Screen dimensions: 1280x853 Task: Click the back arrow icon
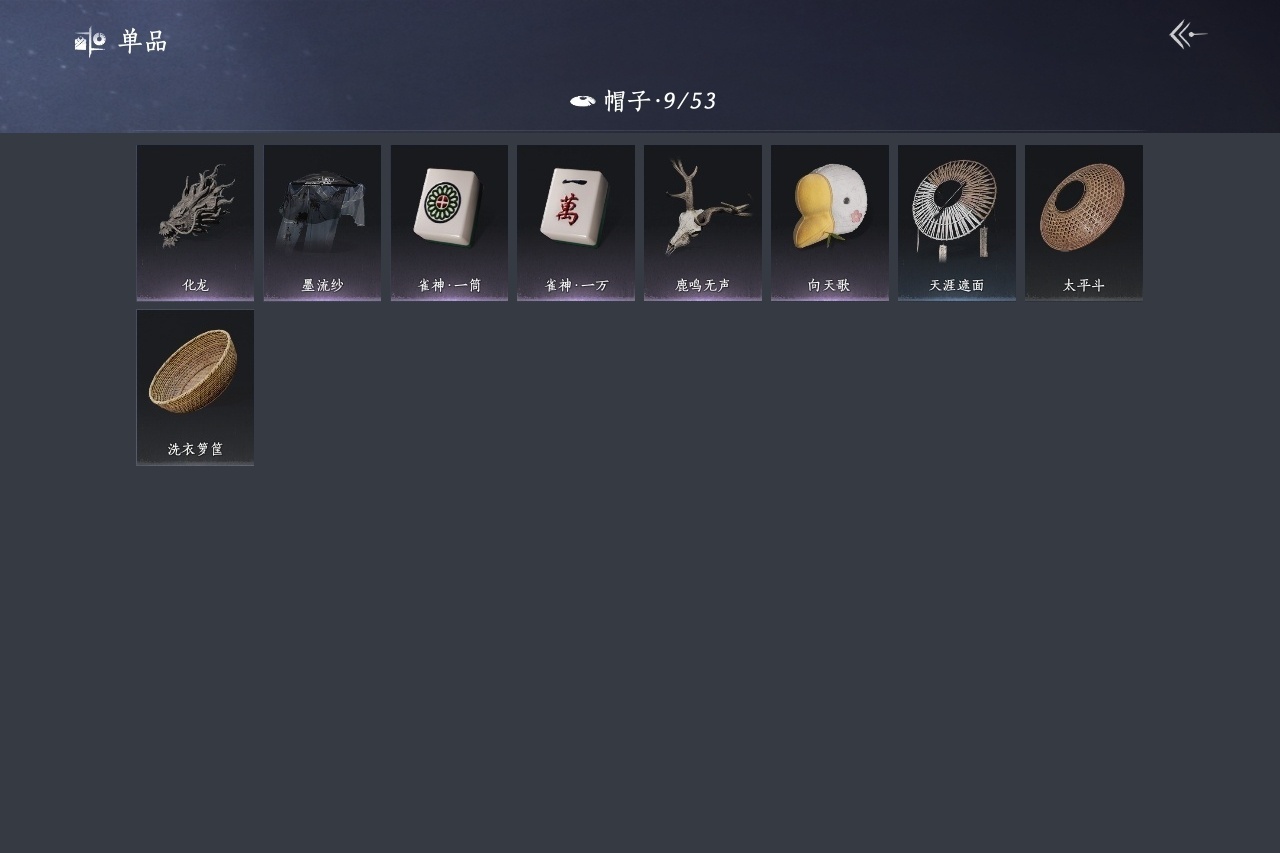[1188, 34]
